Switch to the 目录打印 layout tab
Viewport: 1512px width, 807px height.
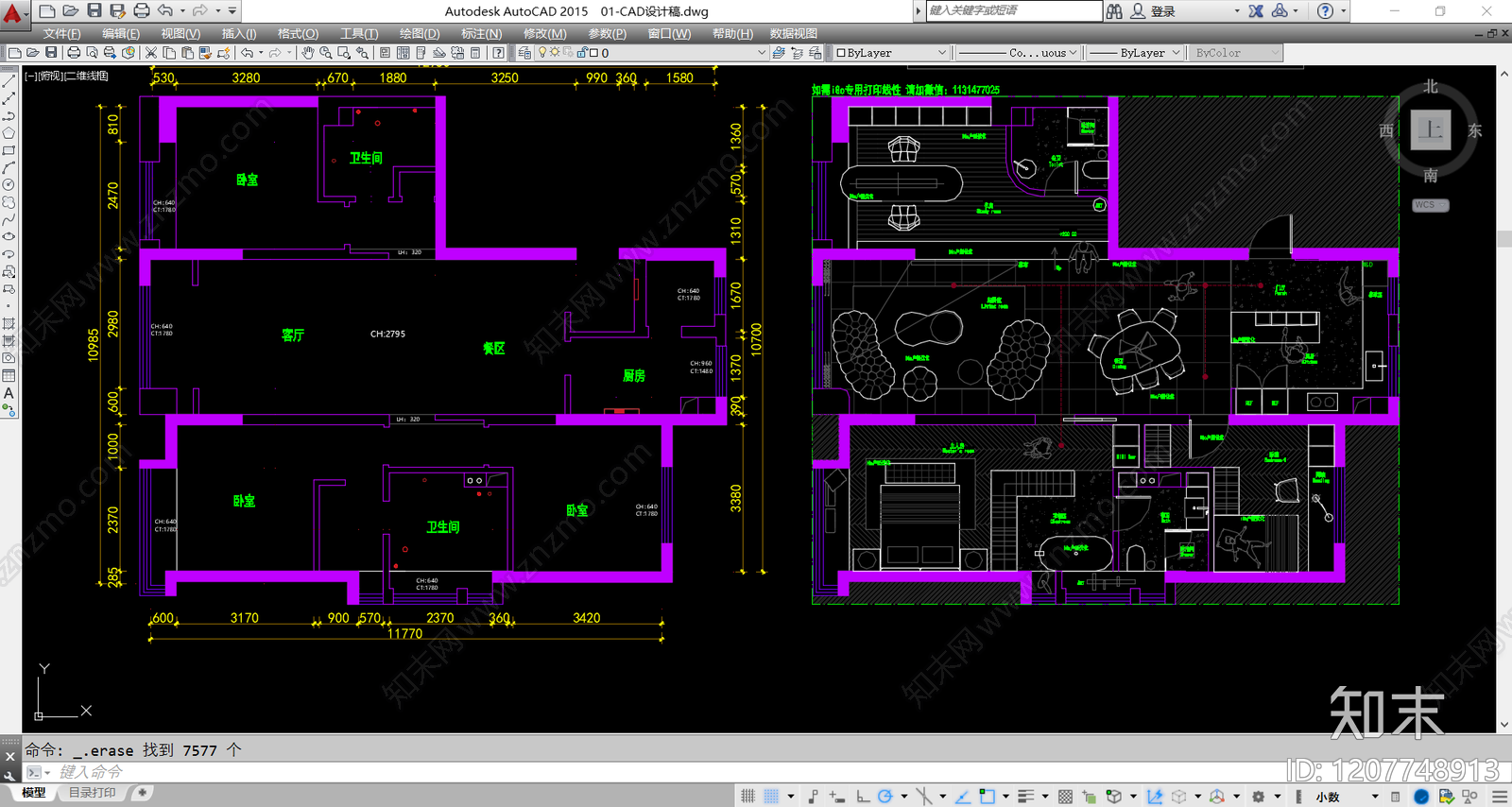(92, 793)
